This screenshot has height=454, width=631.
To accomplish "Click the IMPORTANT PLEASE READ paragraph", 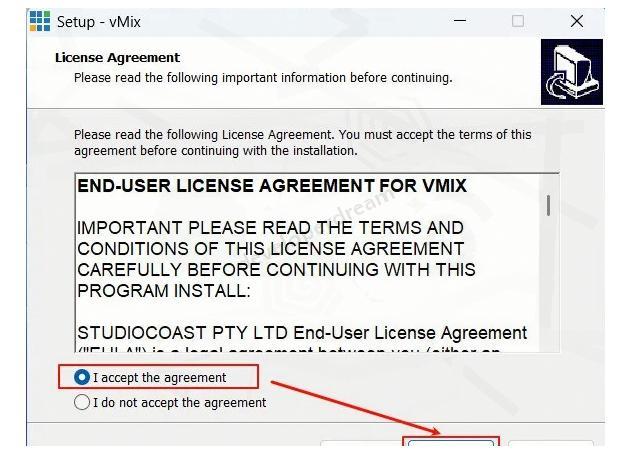I will tap(276, 259).
